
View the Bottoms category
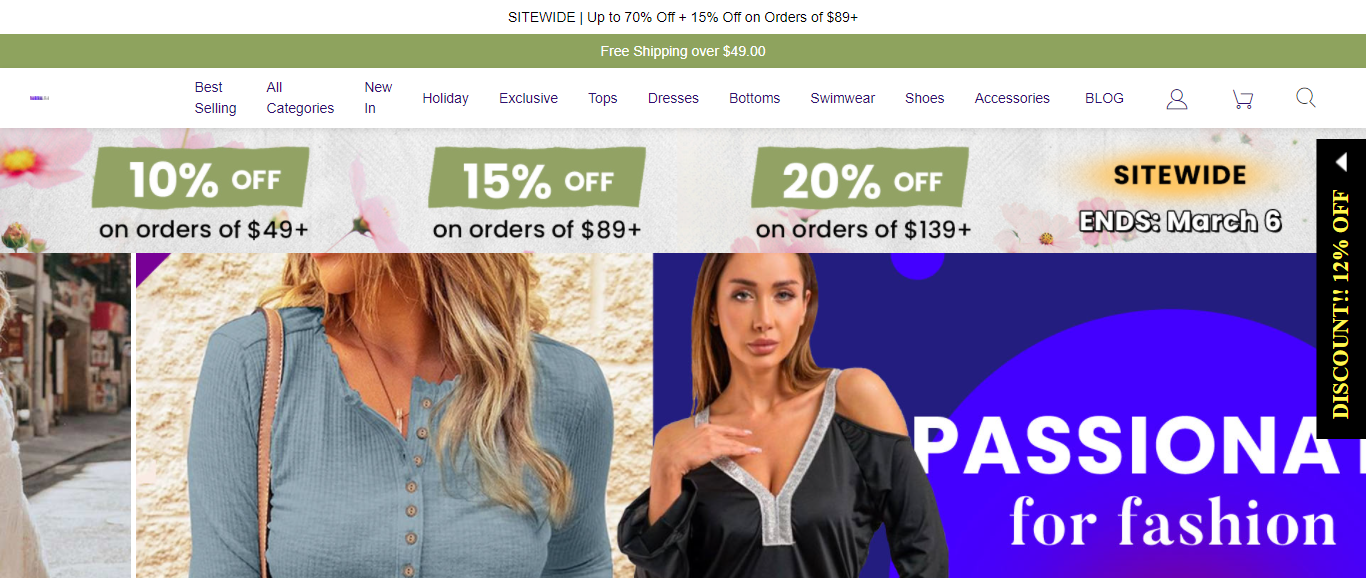click(754, 98)
